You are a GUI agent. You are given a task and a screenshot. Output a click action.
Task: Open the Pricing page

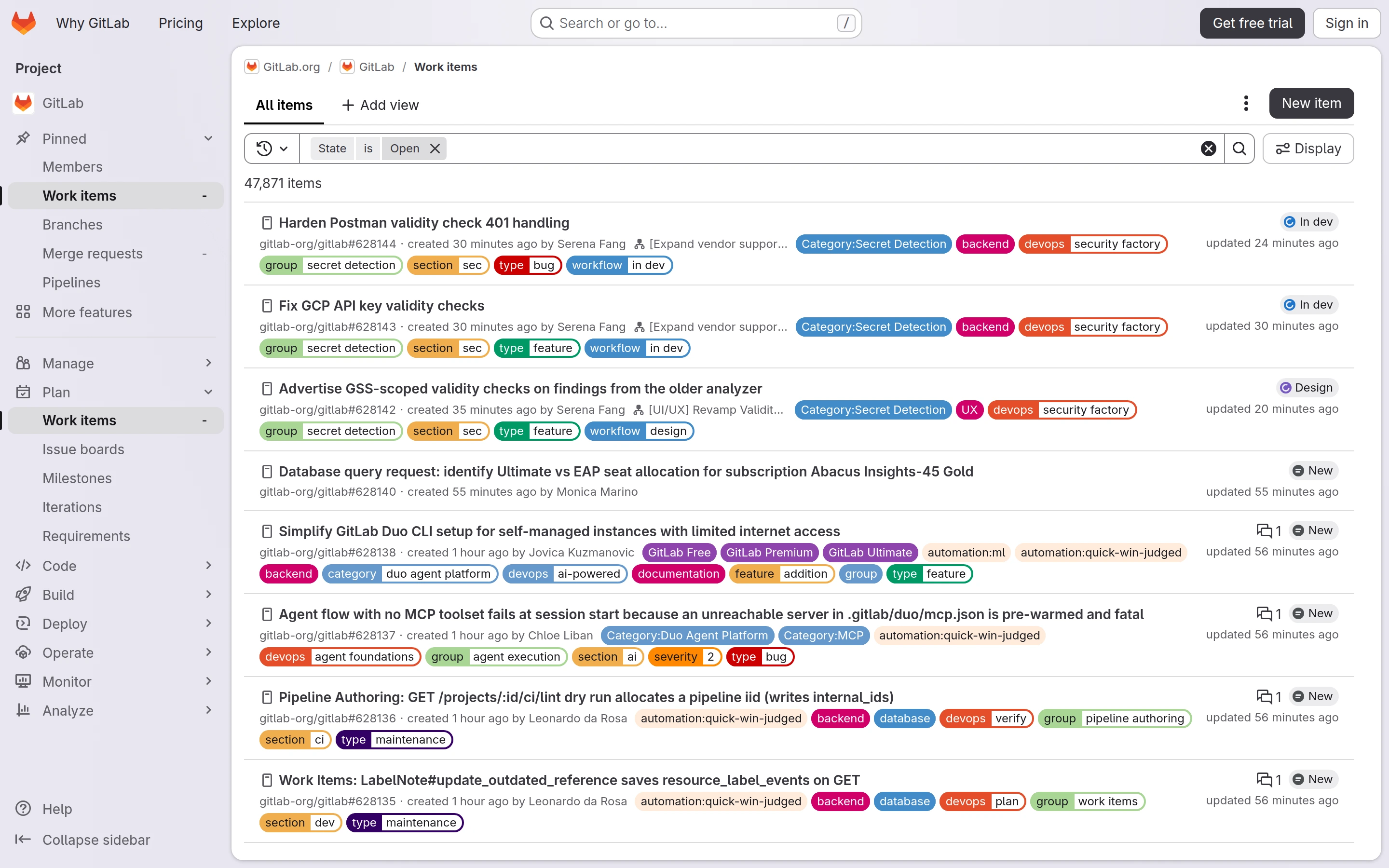(181, 23)
